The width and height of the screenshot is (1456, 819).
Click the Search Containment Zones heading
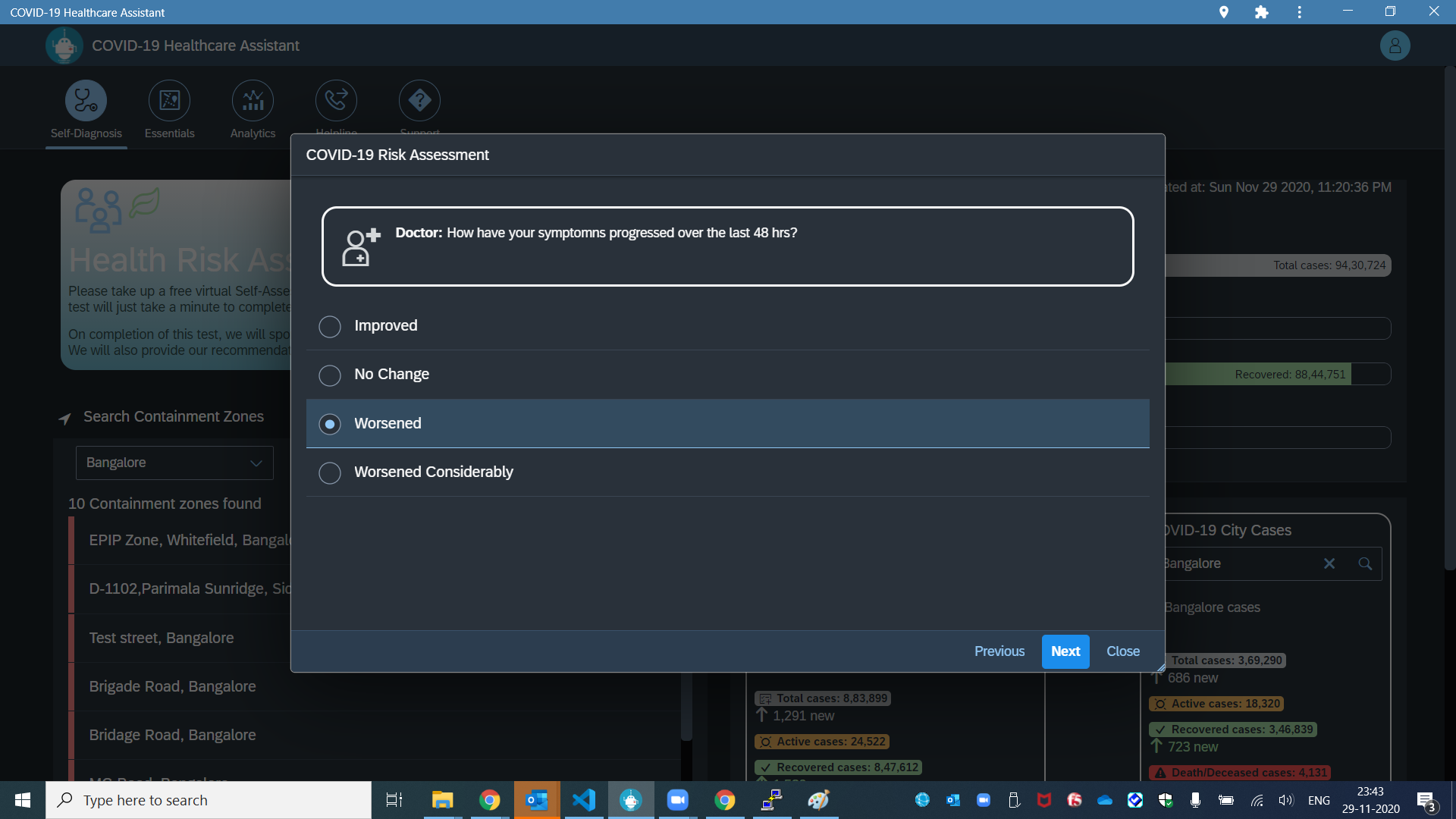click(174, 416)
